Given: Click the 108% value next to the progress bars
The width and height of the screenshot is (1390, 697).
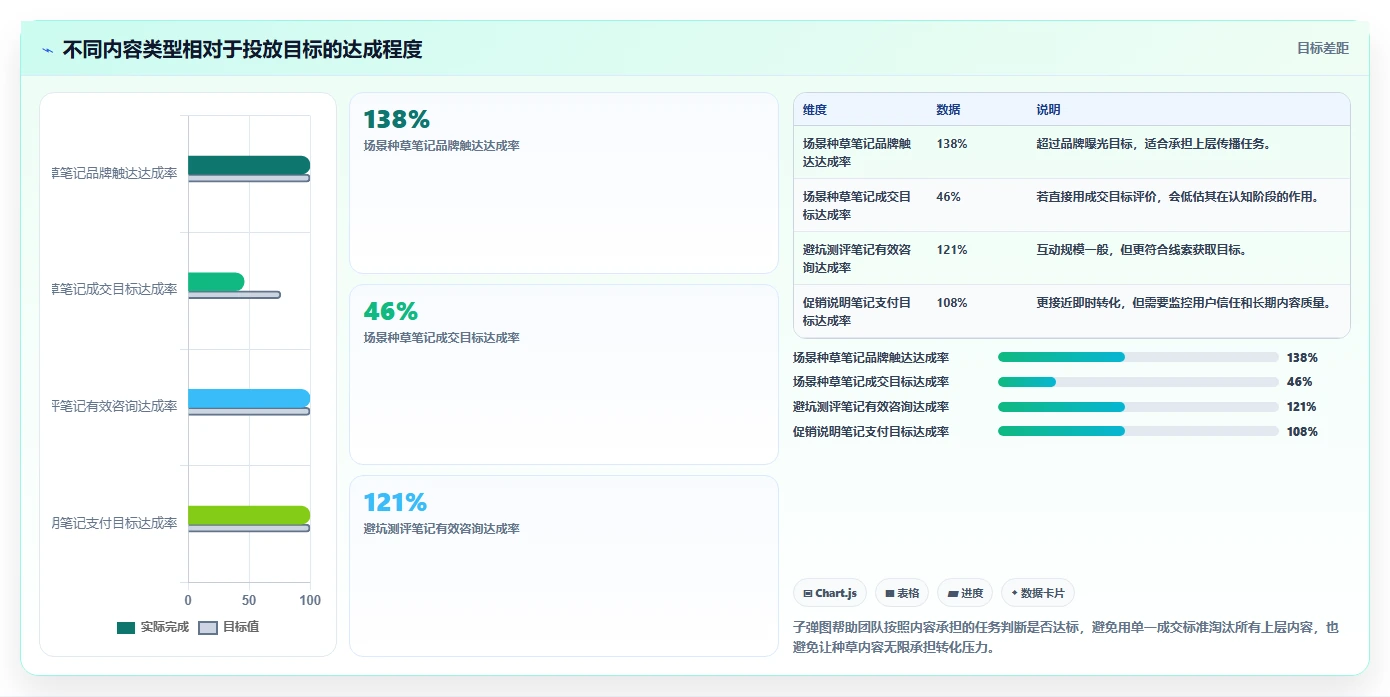Looking at the screenshot, I should point(1302,431).
